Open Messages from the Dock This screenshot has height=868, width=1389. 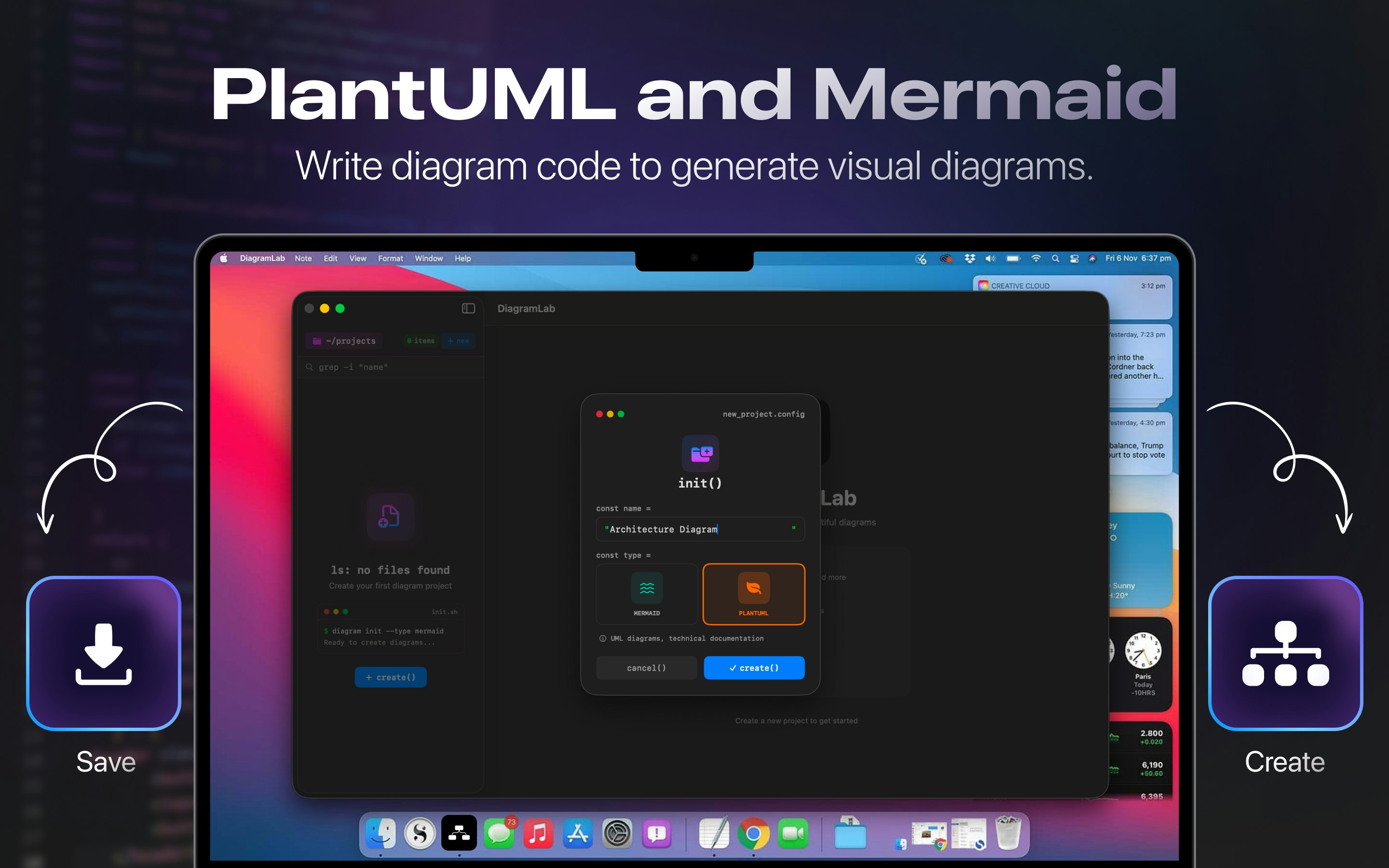point(498,832)
